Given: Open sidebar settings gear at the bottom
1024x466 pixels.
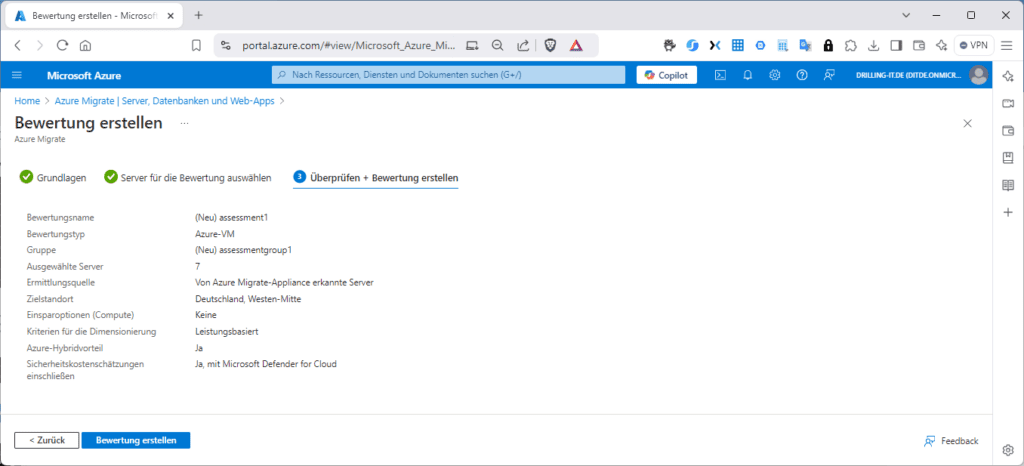Looking at the screenshot, I should 1008,450.
